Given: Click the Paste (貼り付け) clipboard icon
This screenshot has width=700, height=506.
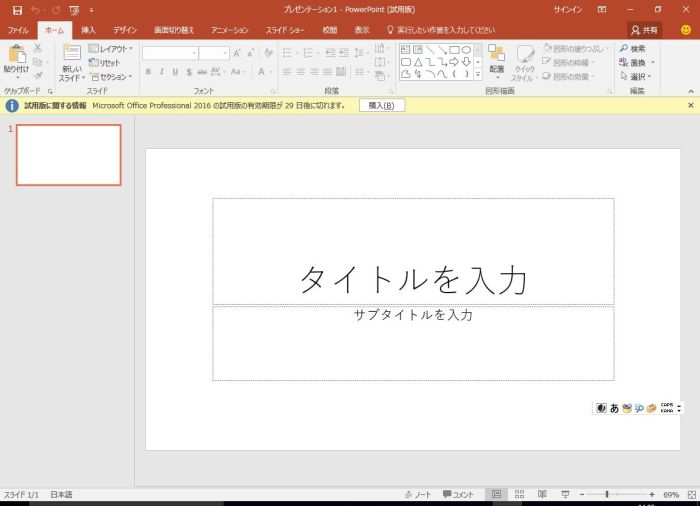Looking at the screenshot, I should (x=15, y=54).
